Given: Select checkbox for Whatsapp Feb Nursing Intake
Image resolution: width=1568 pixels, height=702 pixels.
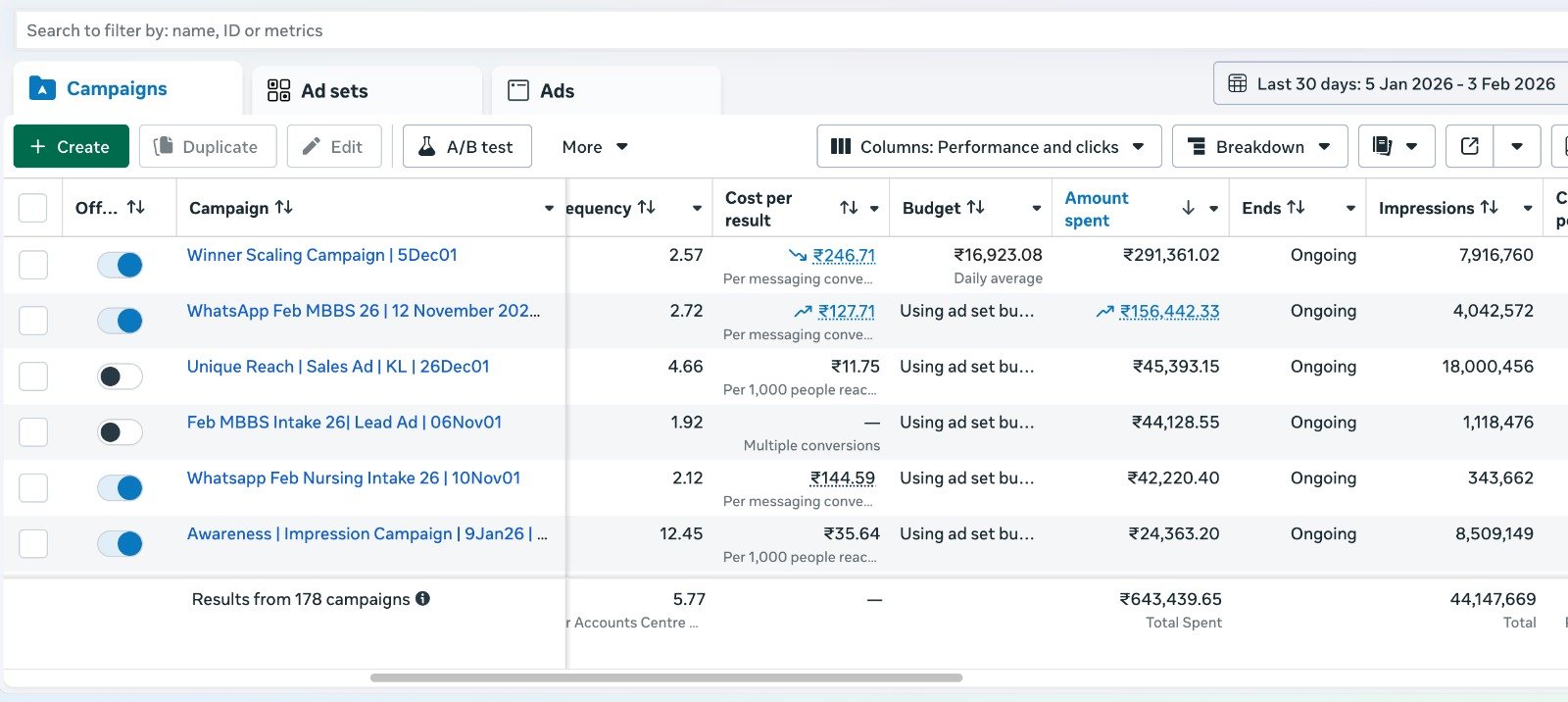Looking at the screenshot, I should point(33,488).
